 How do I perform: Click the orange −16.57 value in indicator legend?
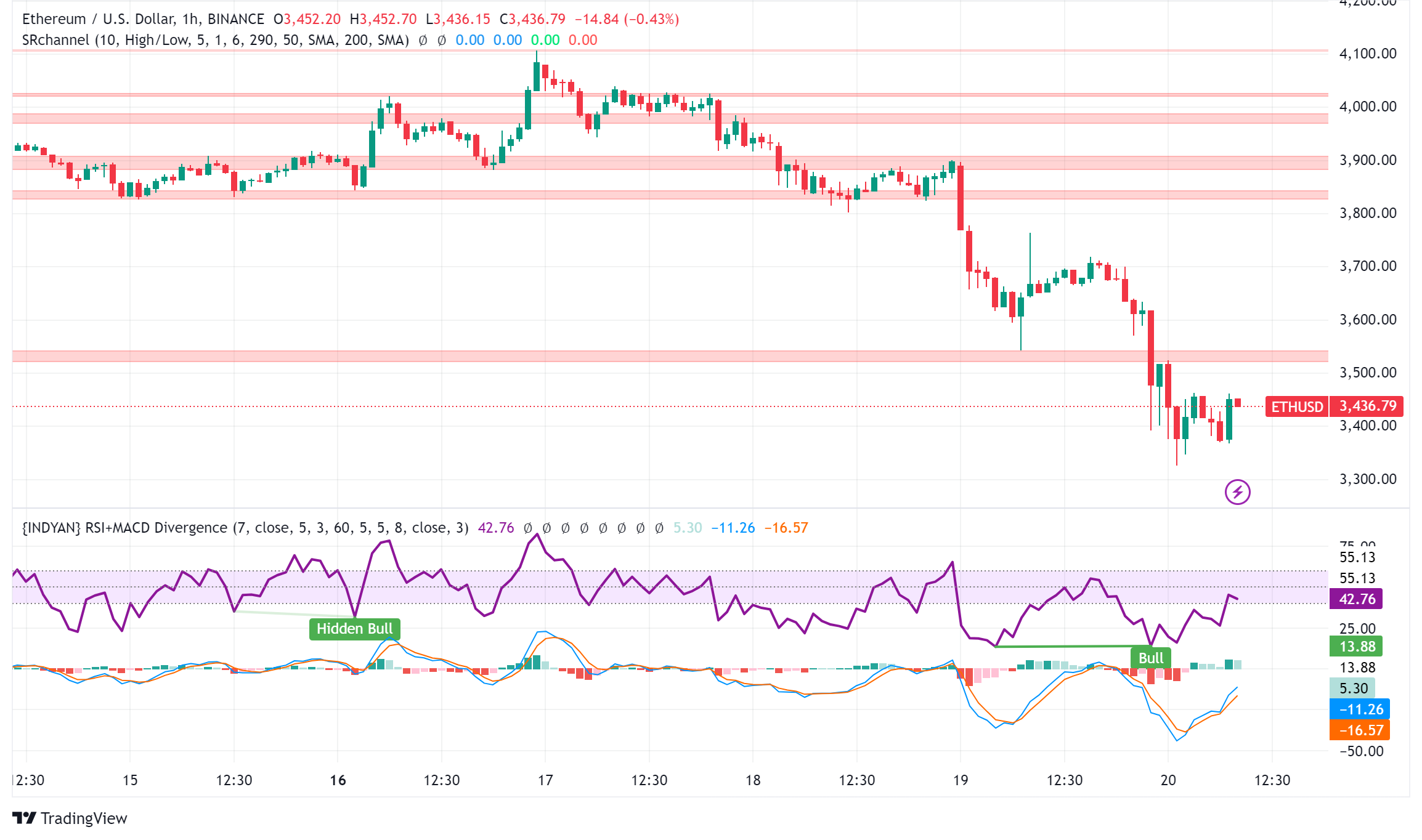click(786, 528)
